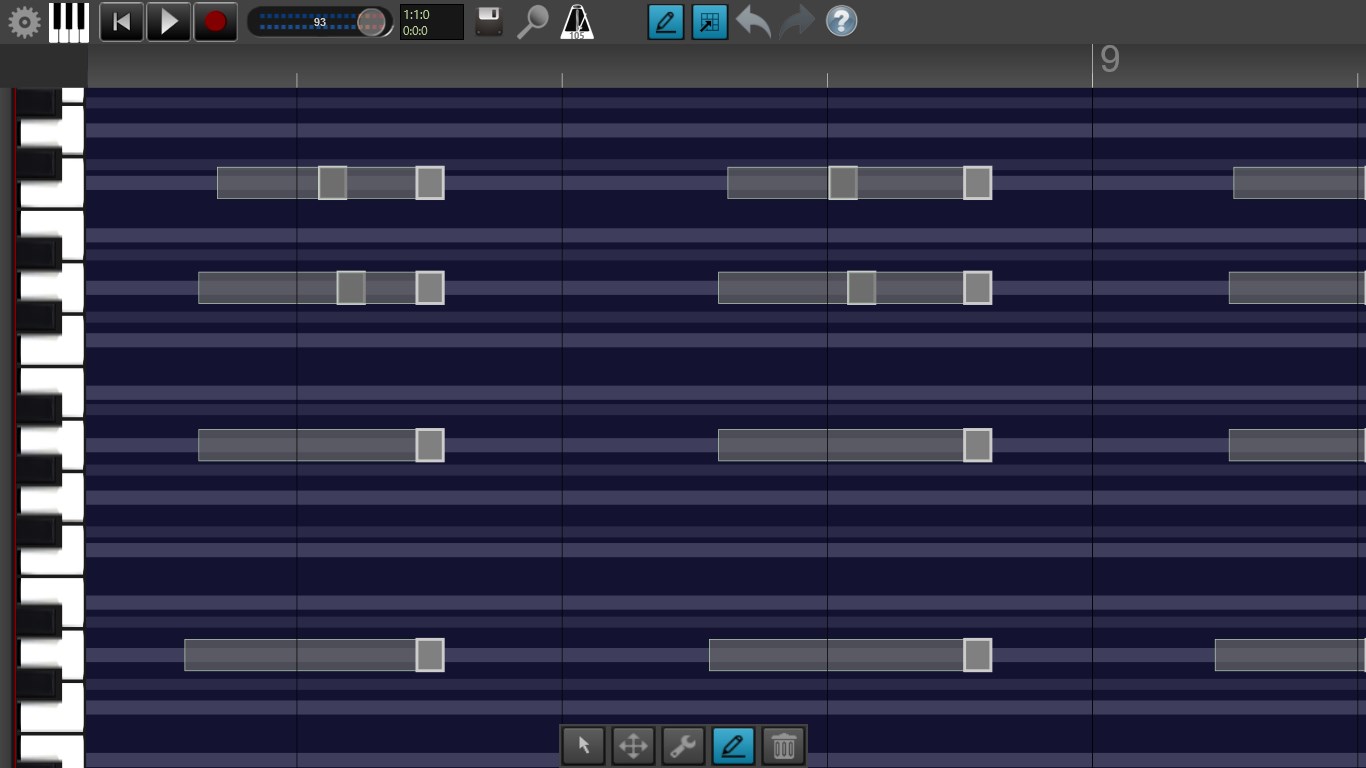Open the metronome settings
1366x768 pixels.
578,21
